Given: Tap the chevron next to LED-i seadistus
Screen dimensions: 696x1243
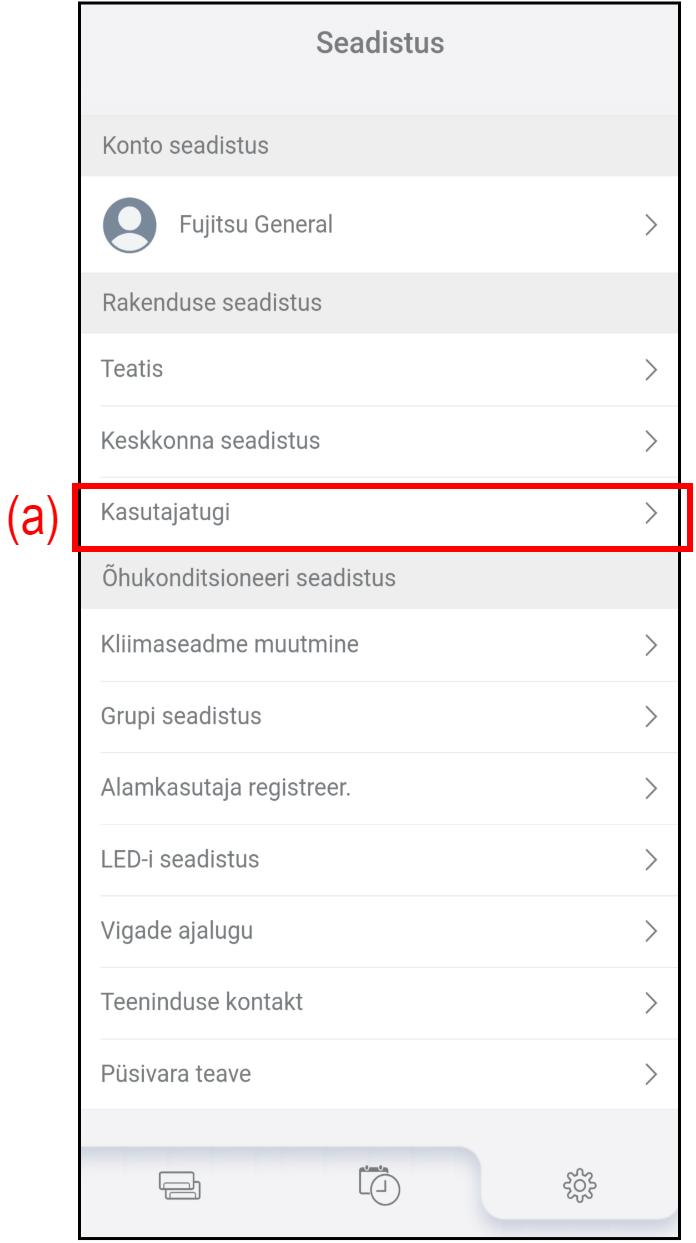Looking at the screenshot, I should click(651, 860).
